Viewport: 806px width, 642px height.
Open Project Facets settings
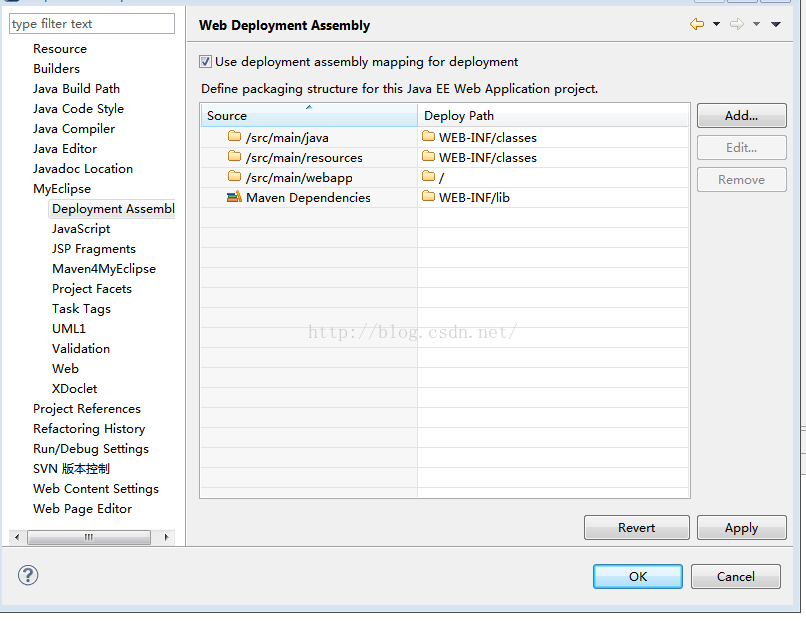(92, 289)
